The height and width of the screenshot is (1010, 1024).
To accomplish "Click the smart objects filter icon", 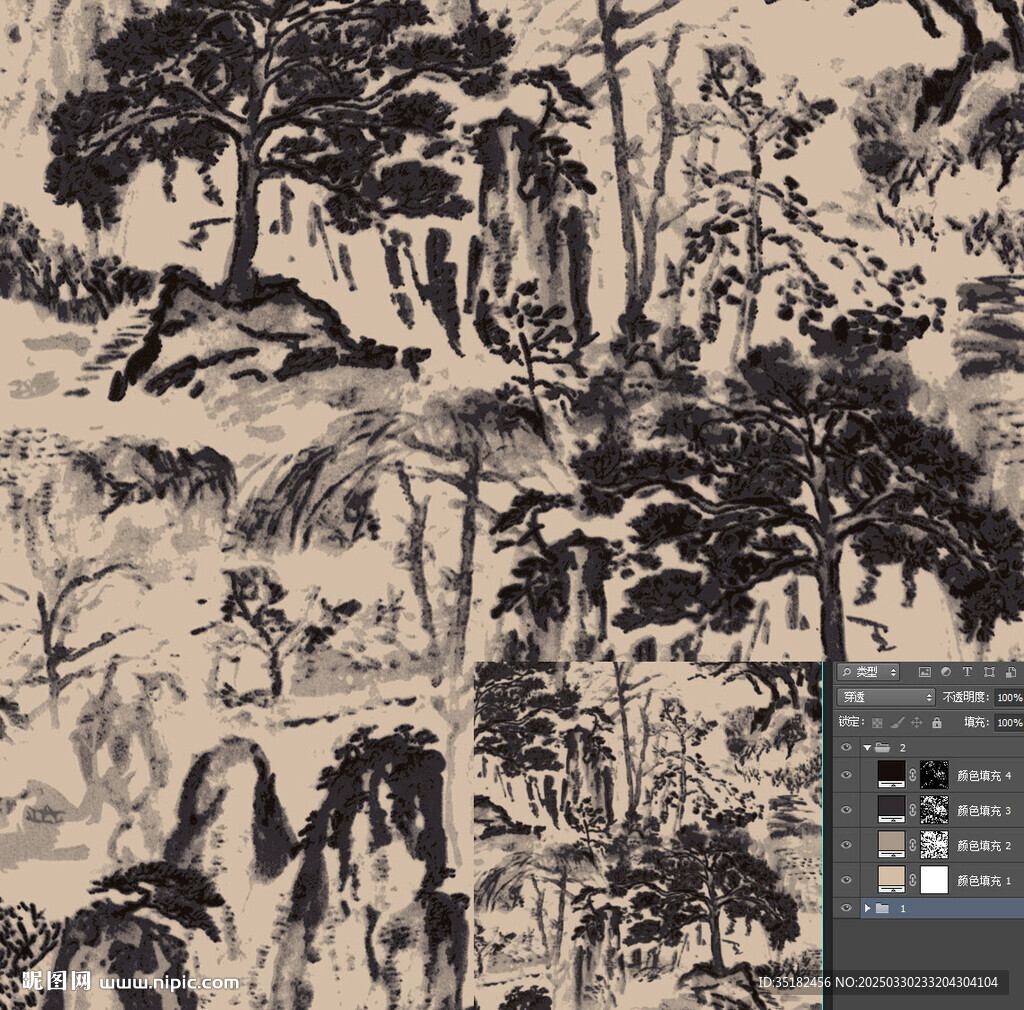I will (1010, 672).
